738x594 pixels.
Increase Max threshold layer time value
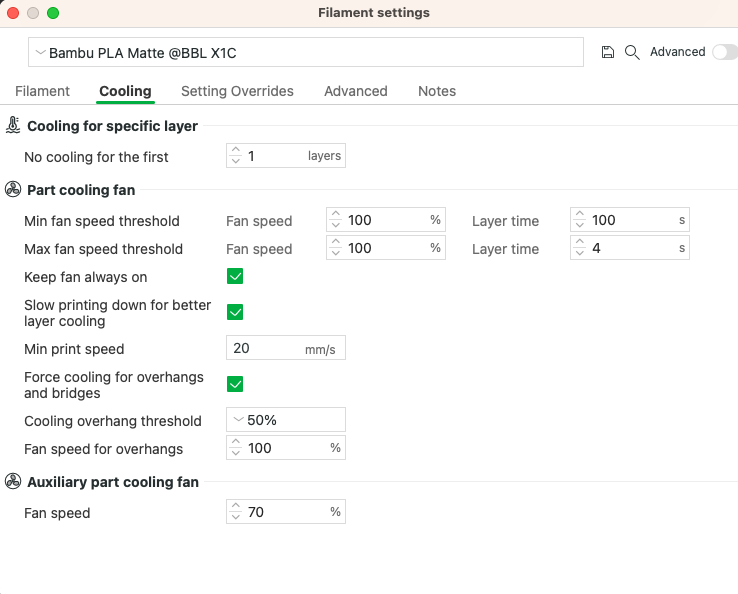tap(580, 242)
